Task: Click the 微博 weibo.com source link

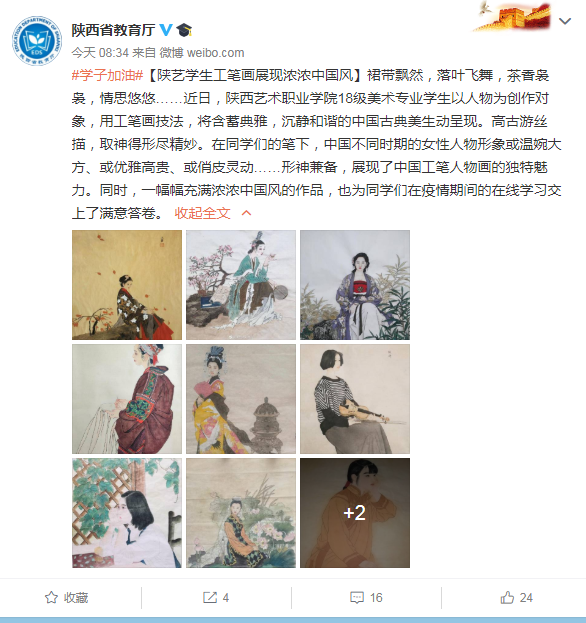Action: tap(202, 52)
